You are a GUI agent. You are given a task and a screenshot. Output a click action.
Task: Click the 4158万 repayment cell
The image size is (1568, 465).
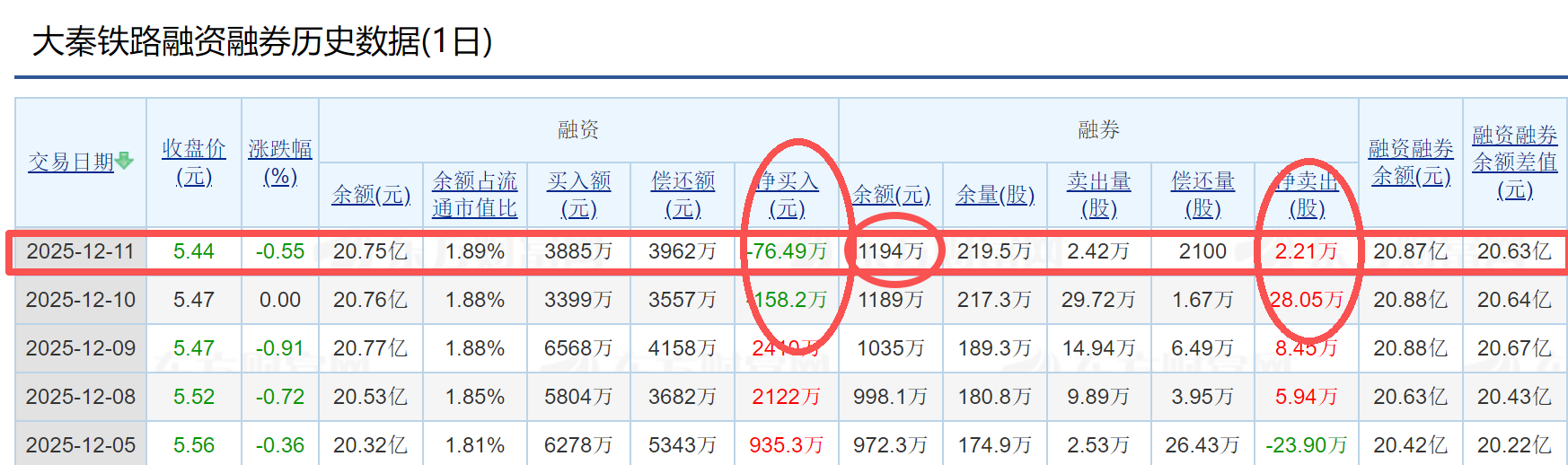pos(683,348)
